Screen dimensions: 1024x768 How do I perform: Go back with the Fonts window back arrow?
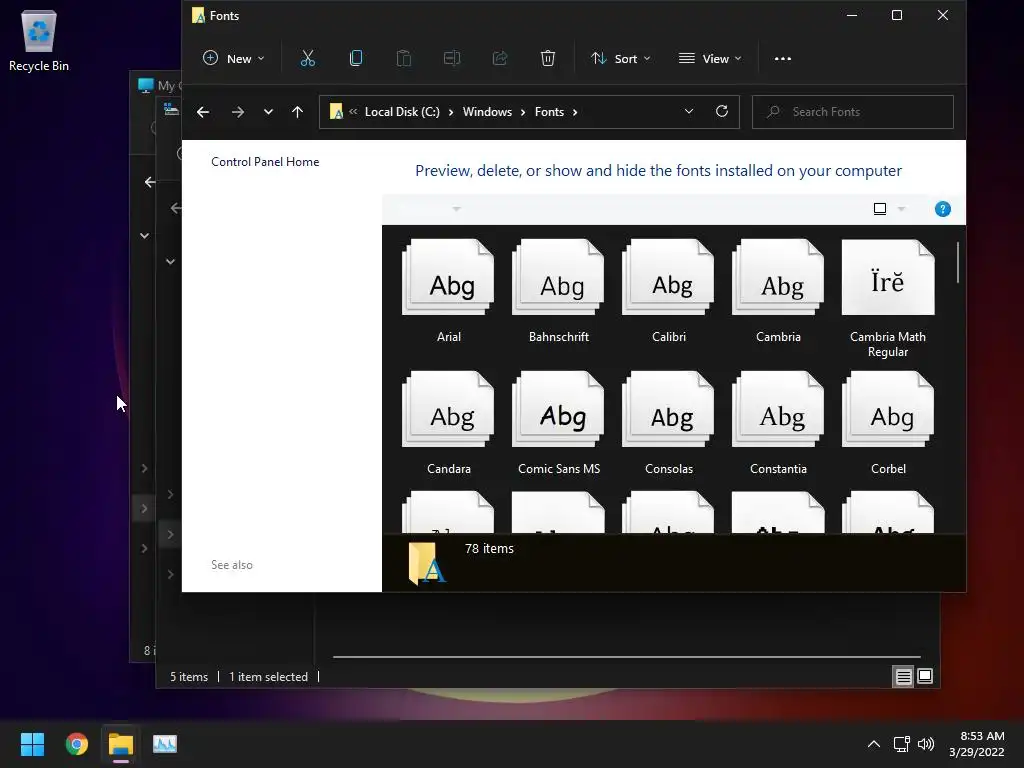pos(203,112)
